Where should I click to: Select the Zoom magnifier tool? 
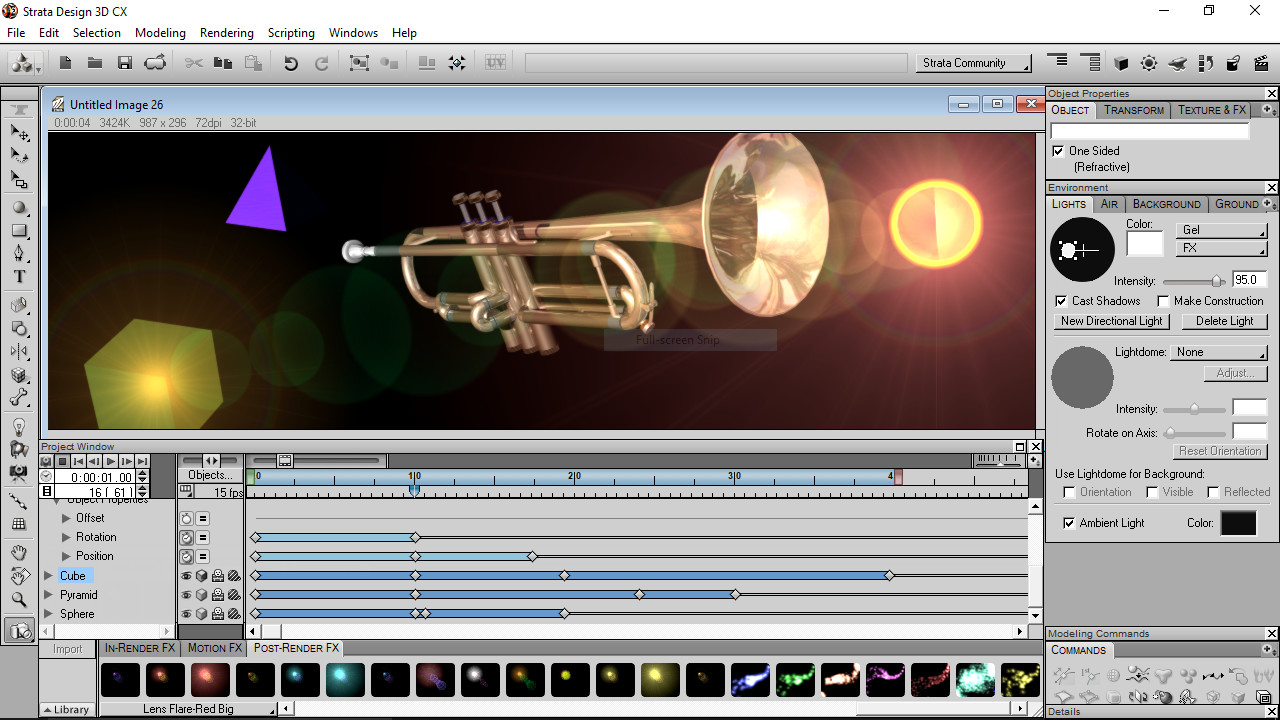click(18, 600)
